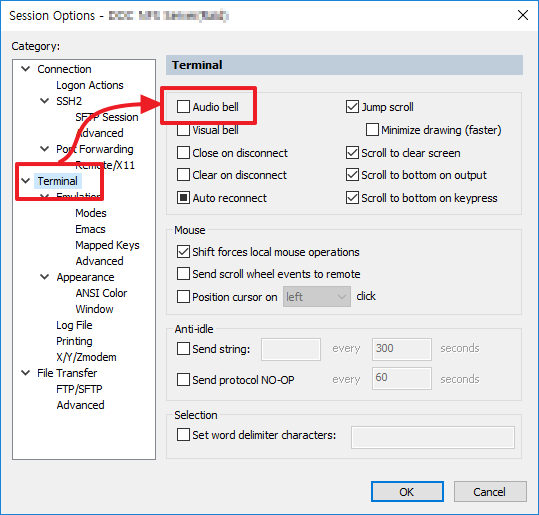539x515 pixels.
Task: Check Position cursor on click option
Action: click(x=183, y=296)
